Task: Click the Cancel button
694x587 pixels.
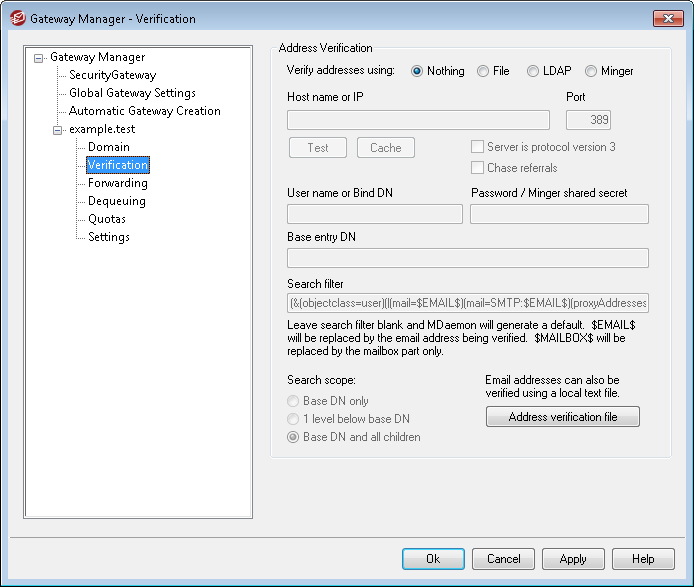Action: coord(504,559)
